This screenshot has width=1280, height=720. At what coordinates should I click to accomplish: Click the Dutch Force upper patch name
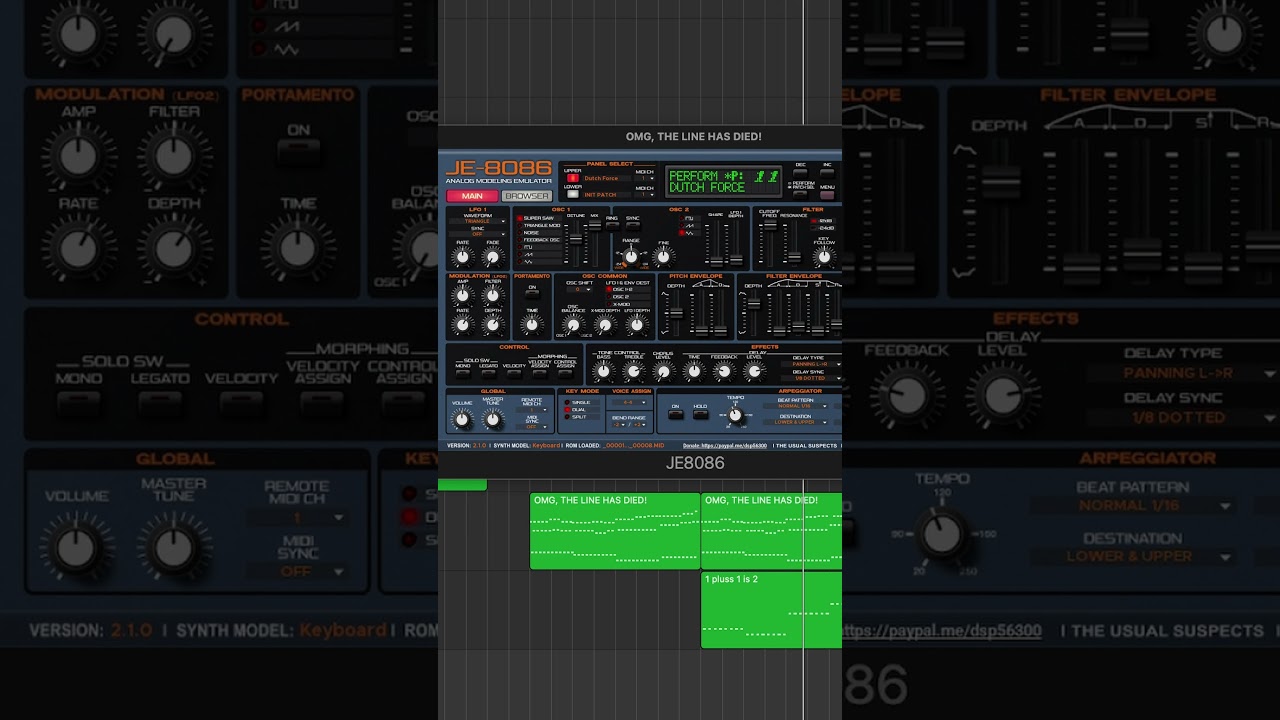click(607, 178)
